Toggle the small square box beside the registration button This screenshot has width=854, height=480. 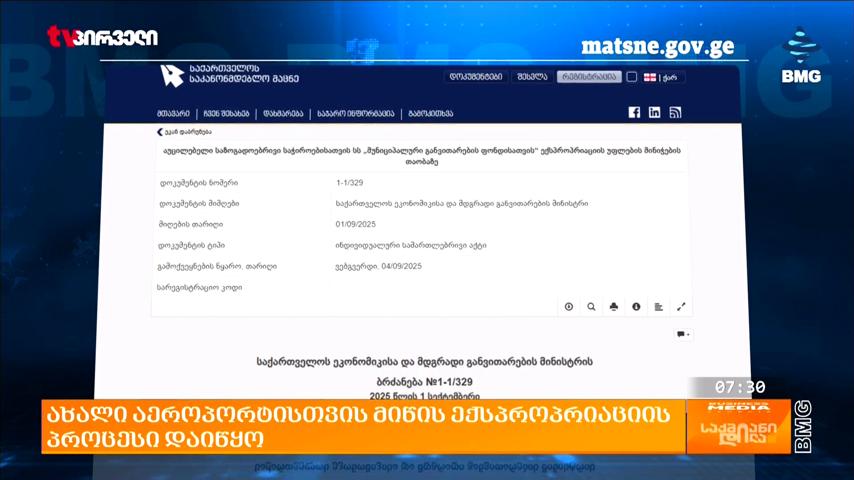[632, 77]
